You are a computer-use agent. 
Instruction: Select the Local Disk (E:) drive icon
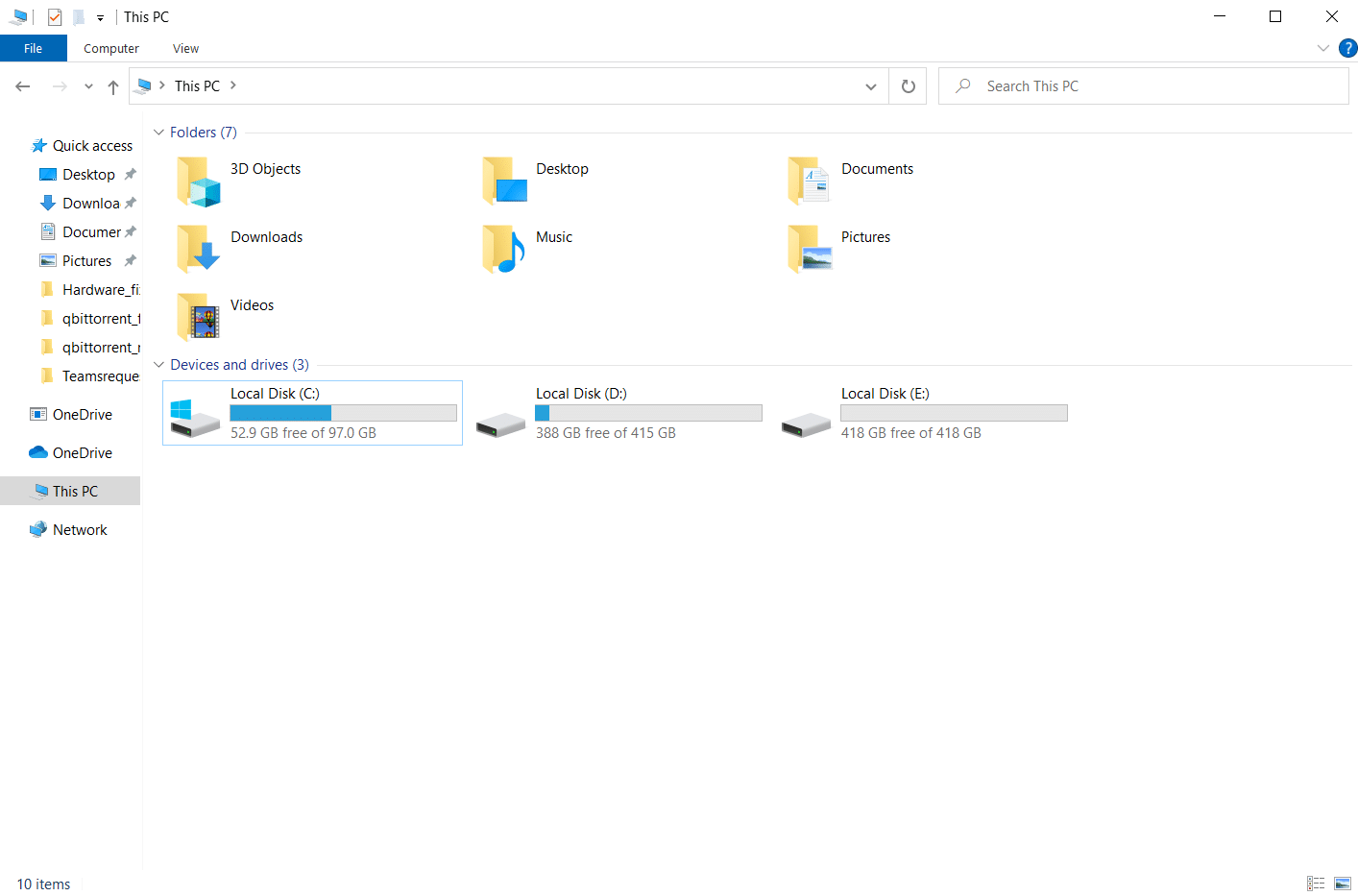[x=806, y=424]
